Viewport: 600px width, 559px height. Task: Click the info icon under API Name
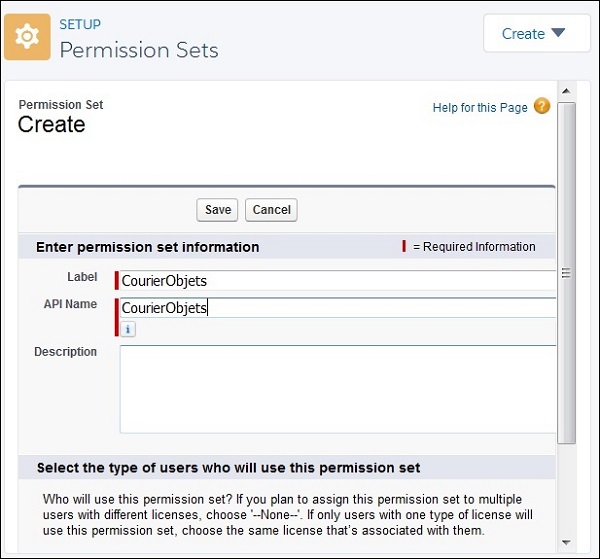tap(128, 329)
